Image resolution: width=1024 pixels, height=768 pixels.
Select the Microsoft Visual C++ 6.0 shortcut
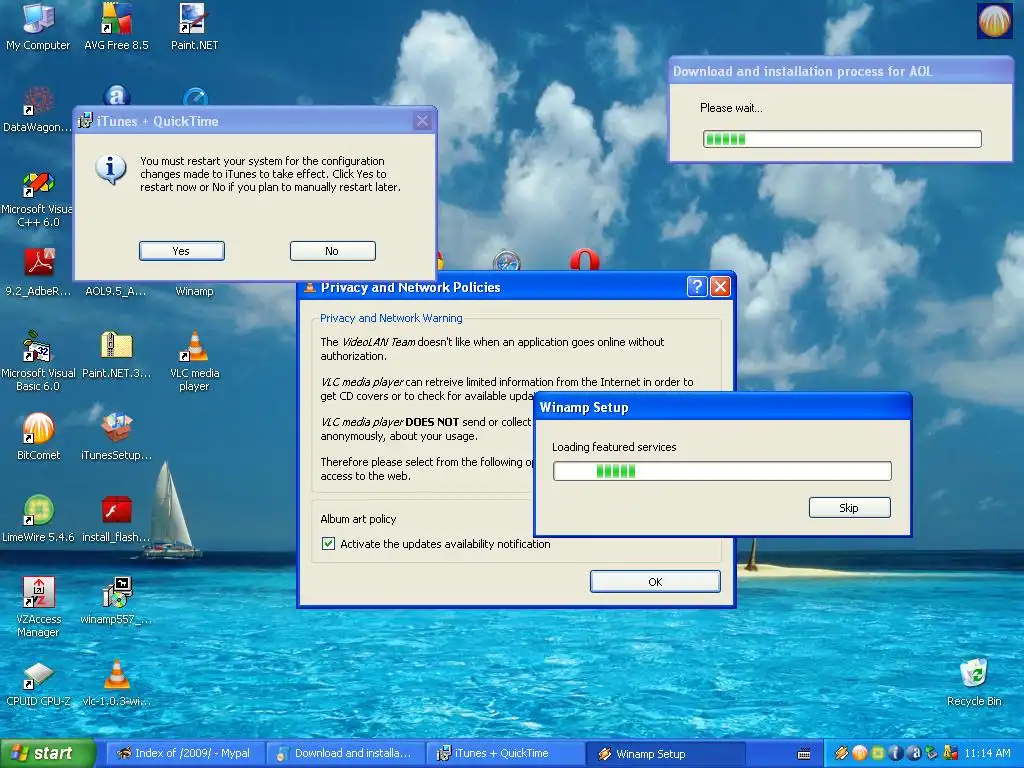click(37, 199)
